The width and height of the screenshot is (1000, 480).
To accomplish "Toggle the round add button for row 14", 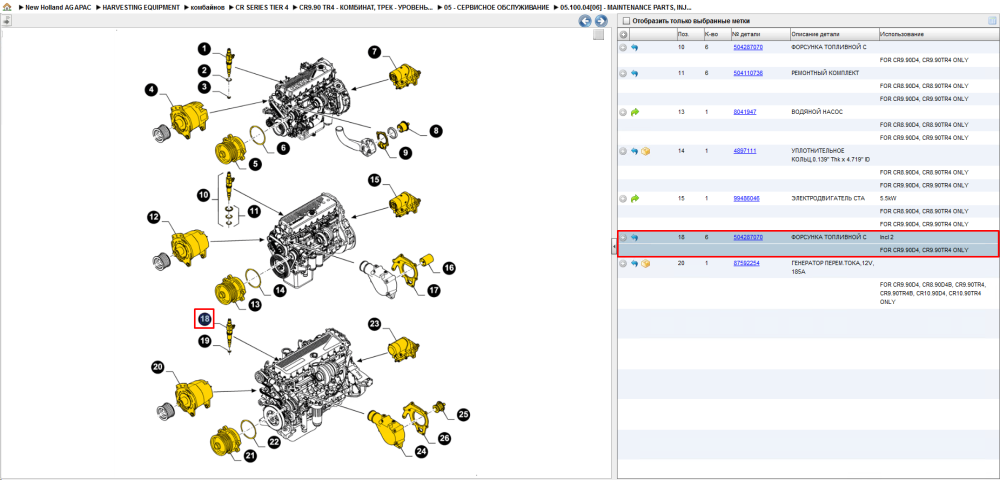I will [x=623, y=151].
